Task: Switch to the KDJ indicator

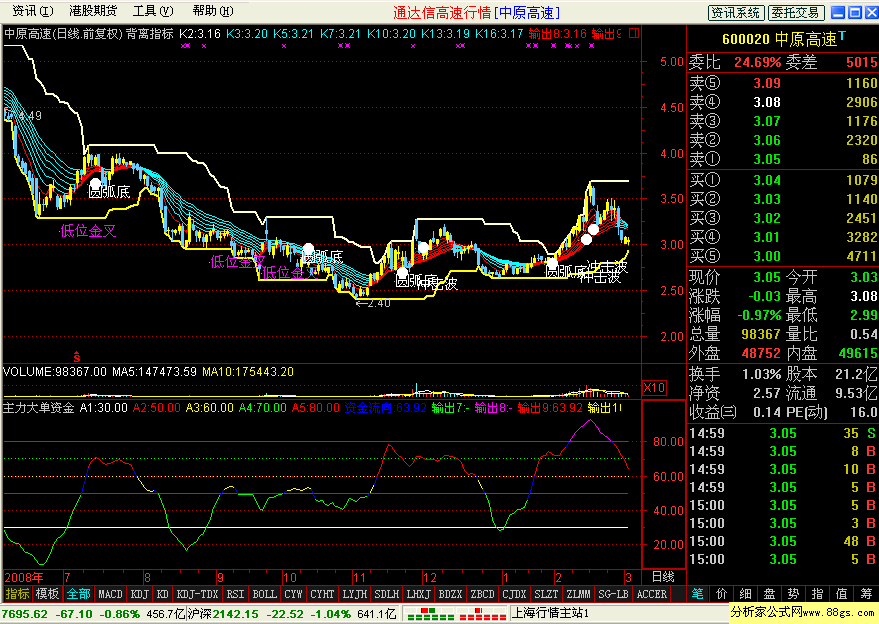Action: tap(140, 594)
